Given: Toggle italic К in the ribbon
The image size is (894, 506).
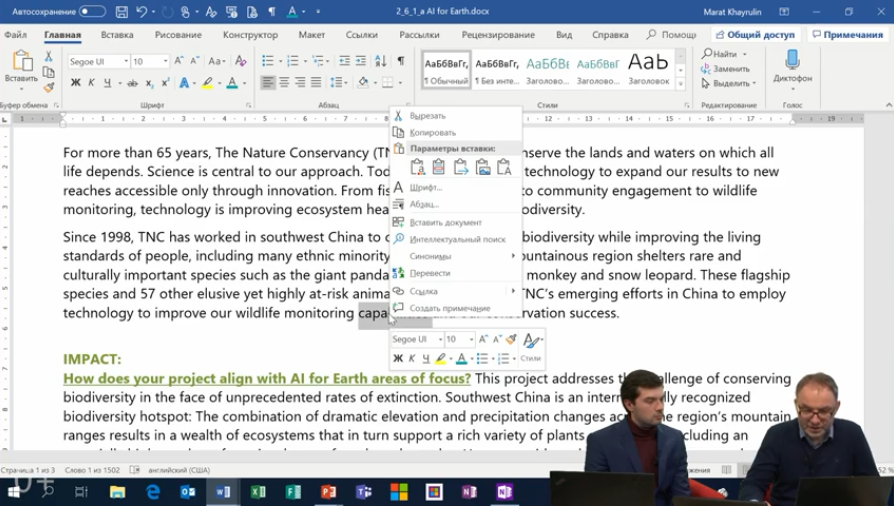Looking at the screenshot, I should point(91,83).
